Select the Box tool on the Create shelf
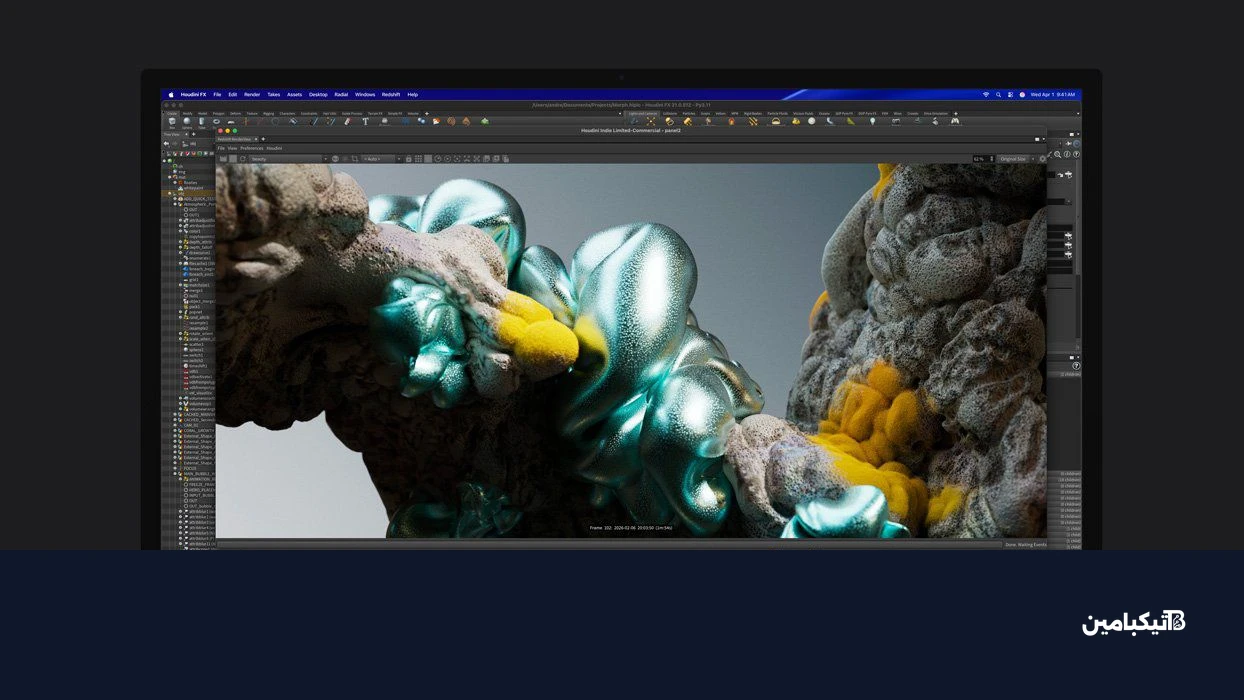Viewport: 1244px width, 700px height. [x=171, y=121]
